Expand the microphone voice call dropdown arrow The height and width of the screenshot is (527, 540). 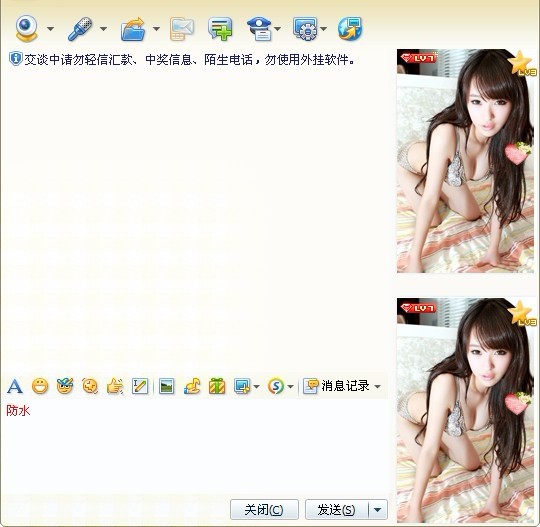pos(103,29)
